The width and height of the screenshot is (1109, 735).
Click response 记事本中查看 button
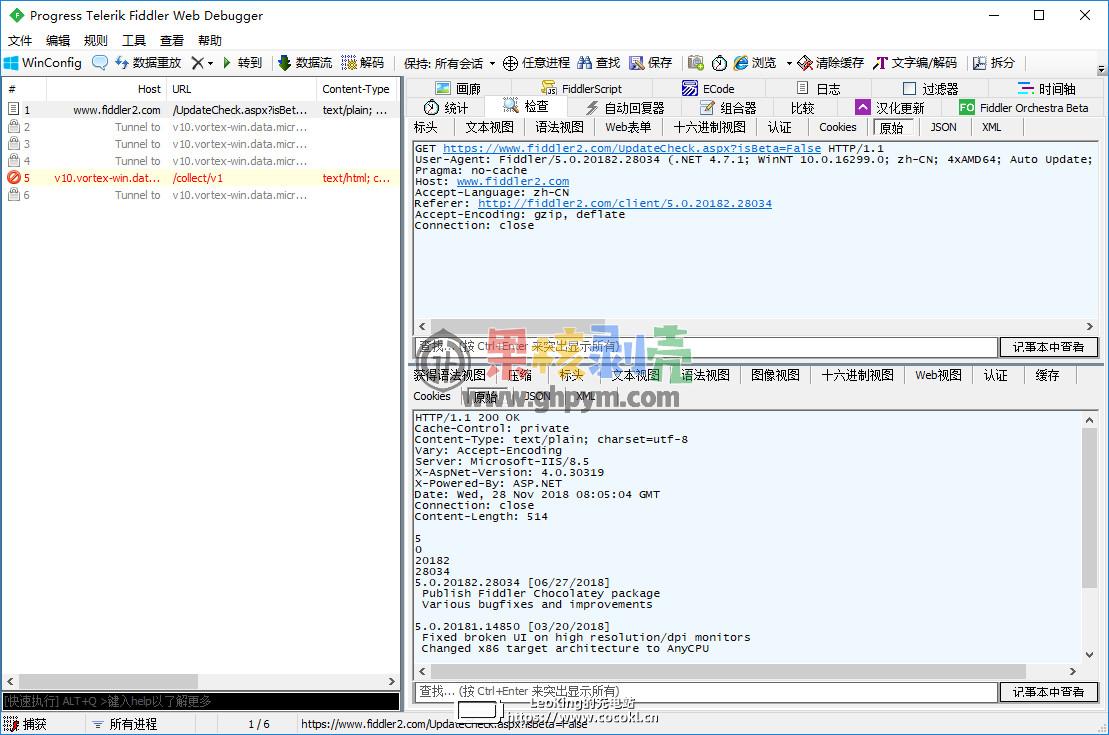[x=1048, y=691]
